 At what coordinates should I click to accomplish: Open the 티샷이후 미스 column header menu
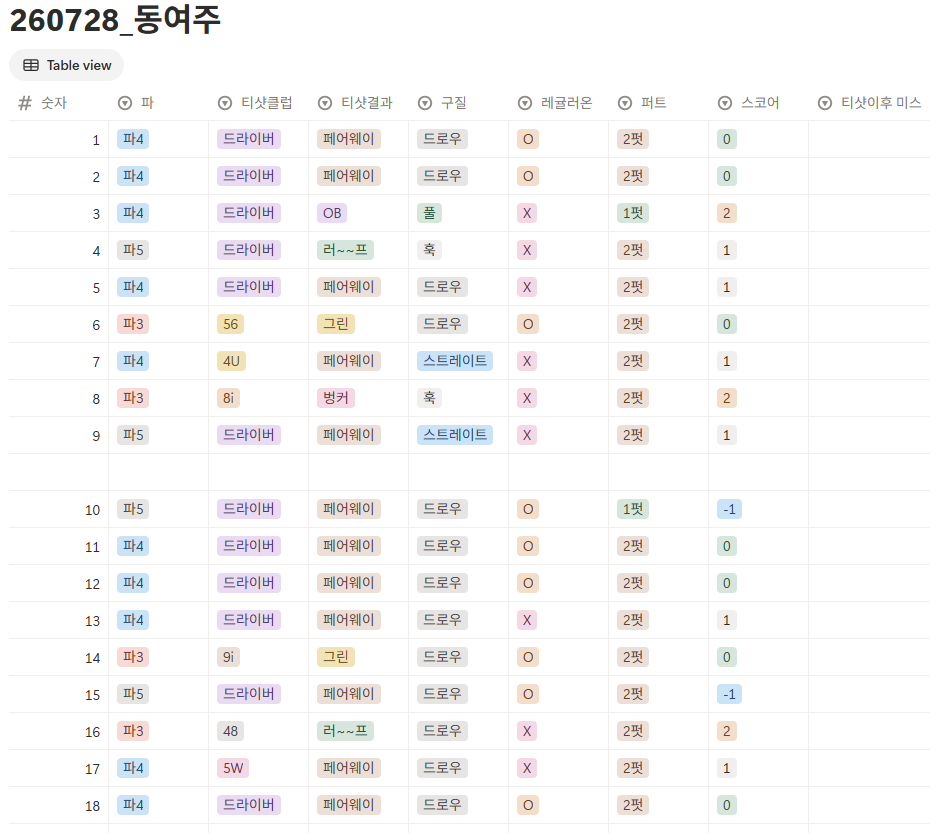[x=870, y=103]
